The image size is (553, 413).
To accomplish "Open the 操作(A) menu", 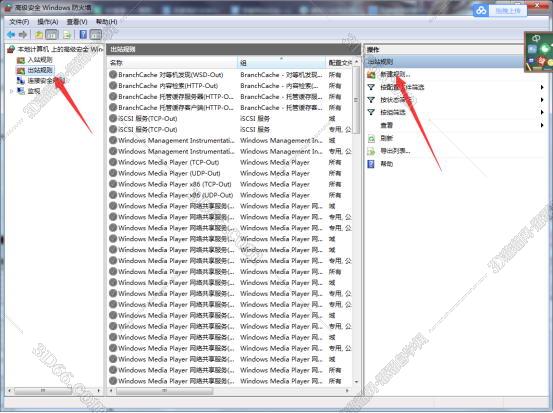I will (x=48, y=22).
